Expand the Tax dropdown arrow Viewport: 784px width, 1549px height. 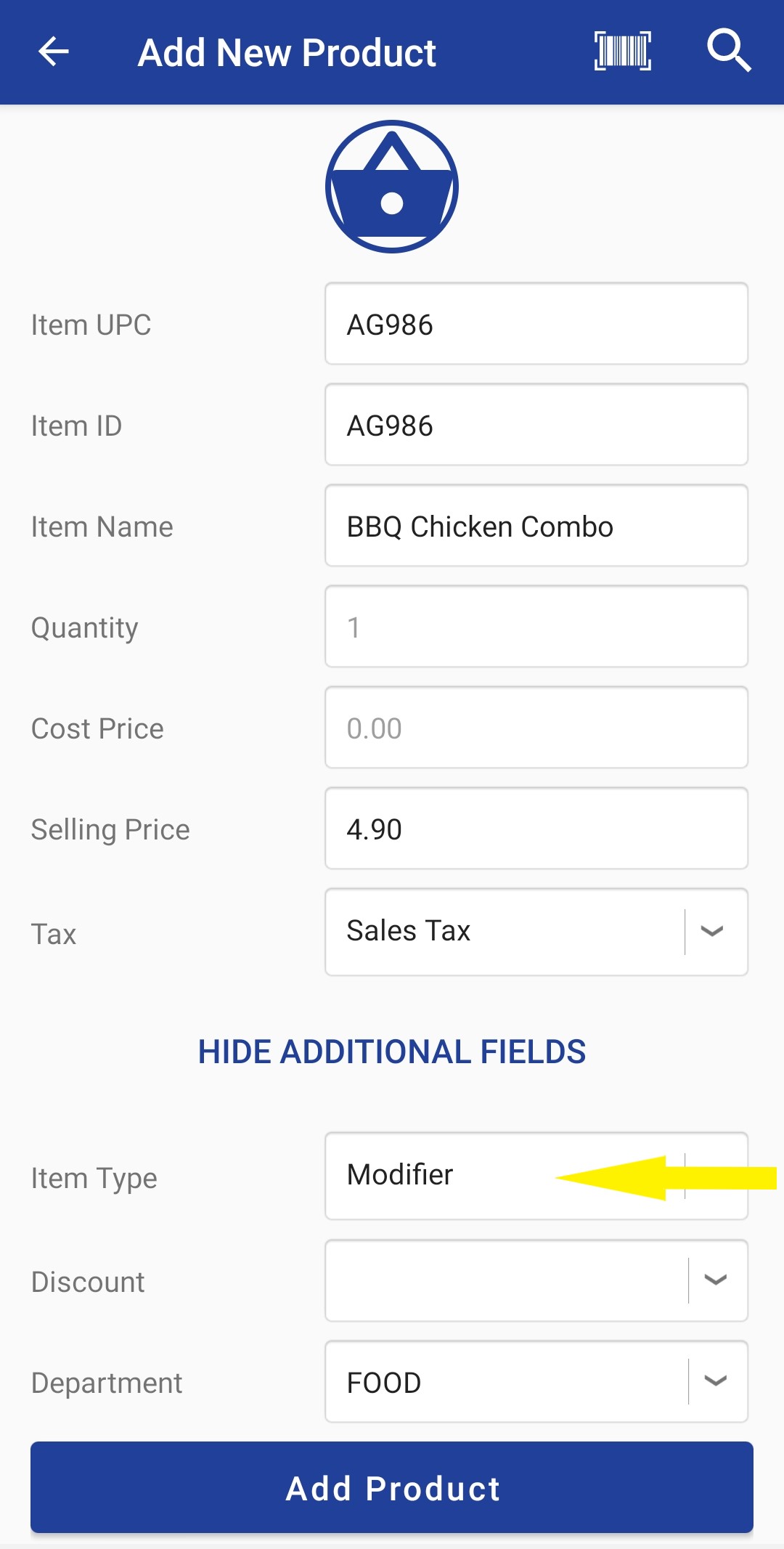coord(712,932)
